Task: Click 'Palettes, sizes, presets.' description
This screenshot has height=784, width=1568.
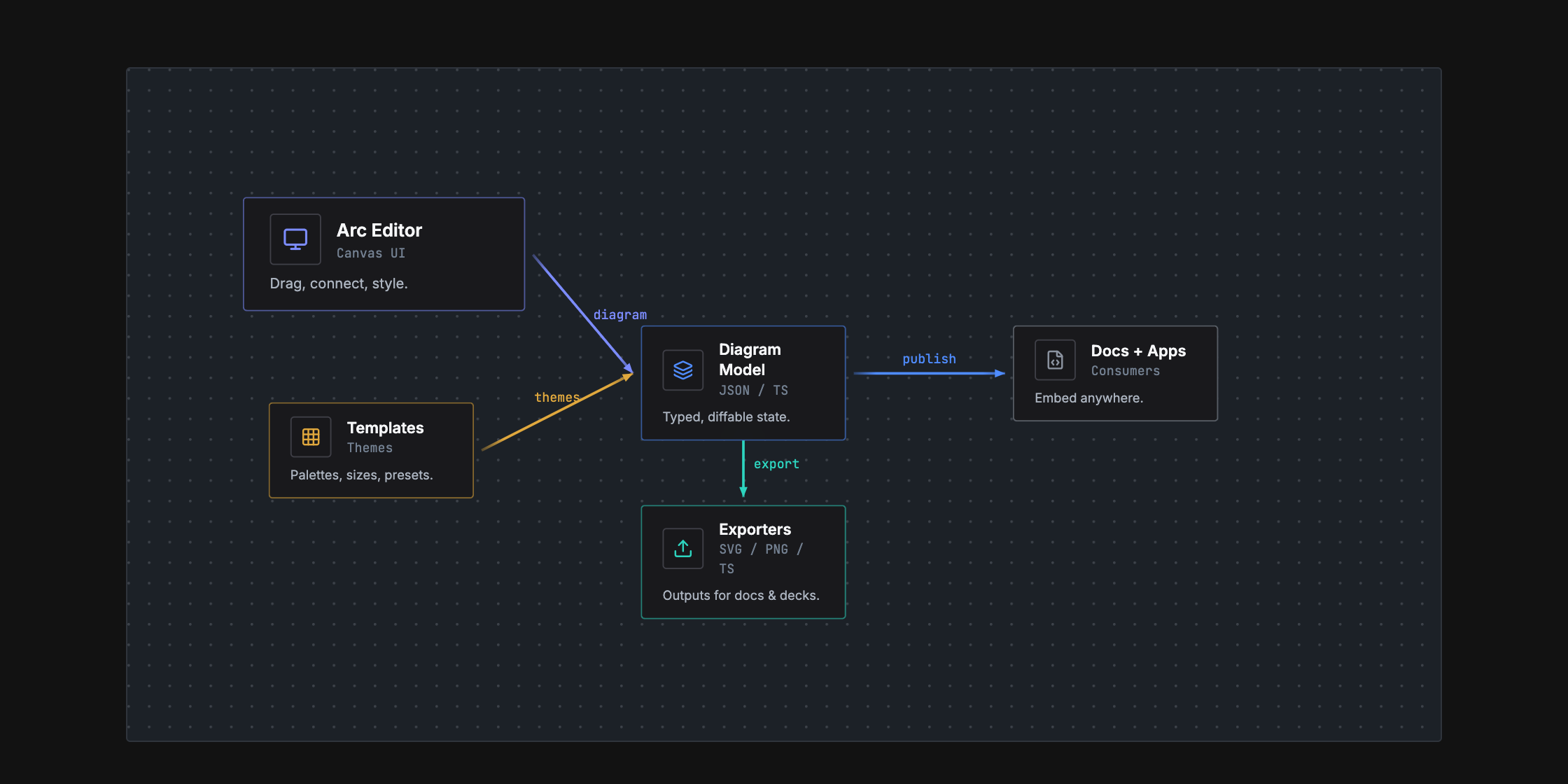Action: 362,475
